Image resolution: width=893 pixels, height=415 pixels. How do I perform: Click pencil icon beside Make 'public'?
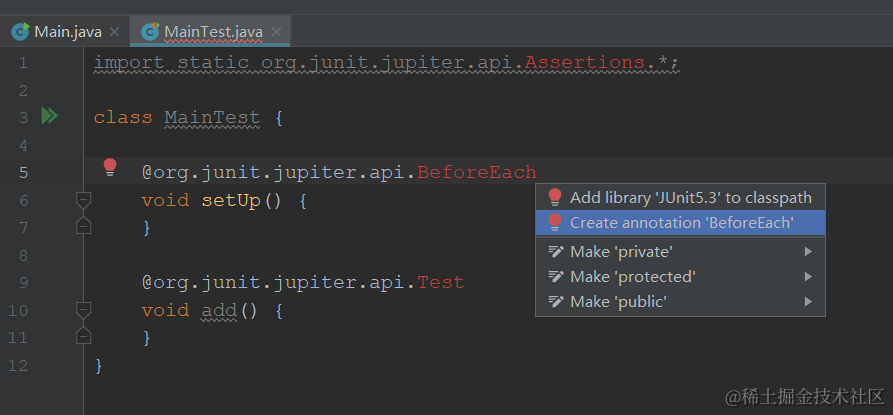[x=556, y=301]
